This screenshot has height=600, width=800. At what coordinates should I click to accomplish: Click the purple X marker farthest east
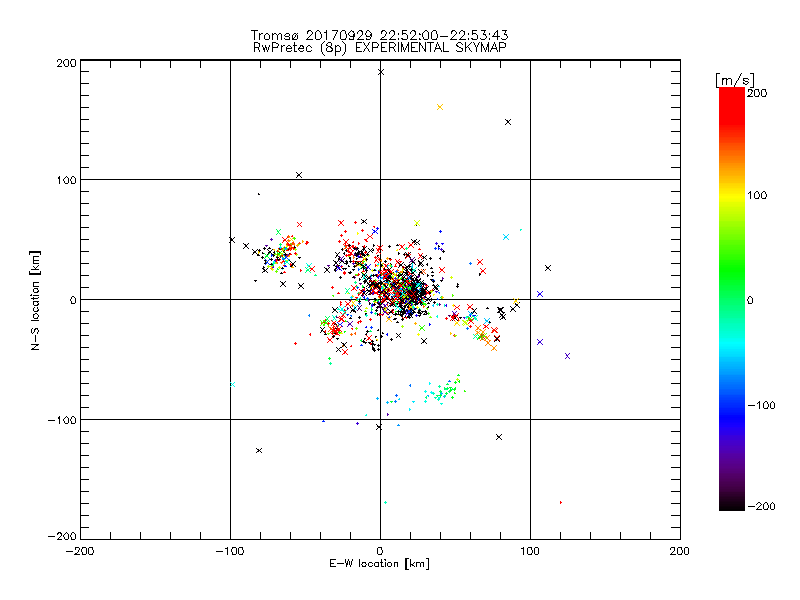[x=567, y=356]
